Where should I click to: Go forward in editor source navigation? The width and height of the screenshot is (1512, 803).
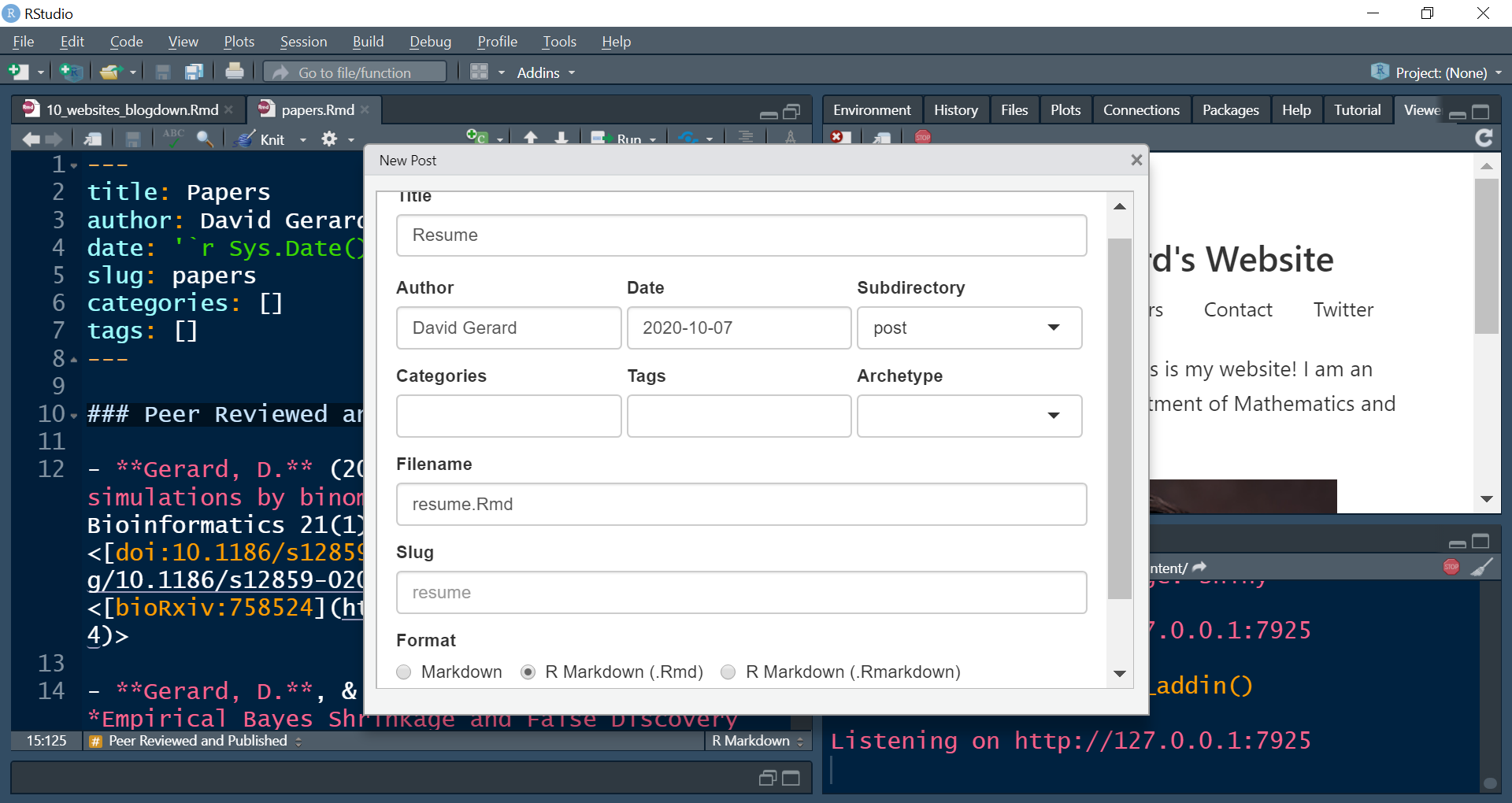pyautogui.click(x=54, y=139)
